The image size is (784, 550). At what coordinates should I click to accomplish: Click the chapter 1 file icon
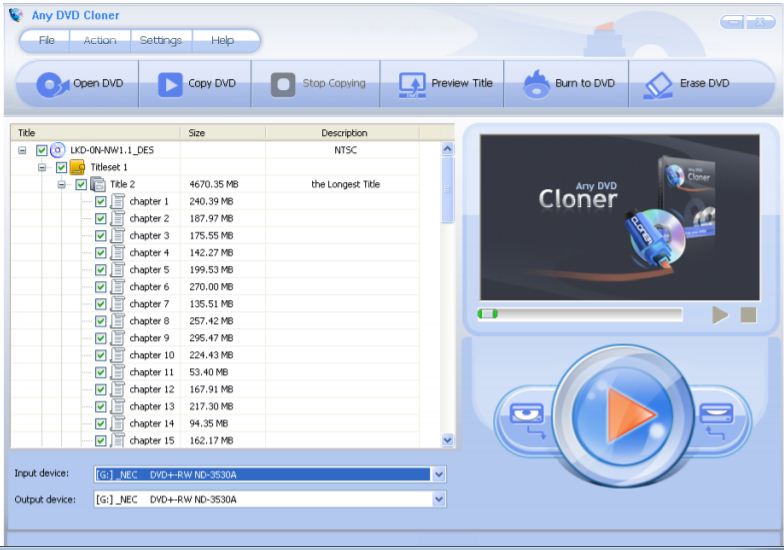118,201
